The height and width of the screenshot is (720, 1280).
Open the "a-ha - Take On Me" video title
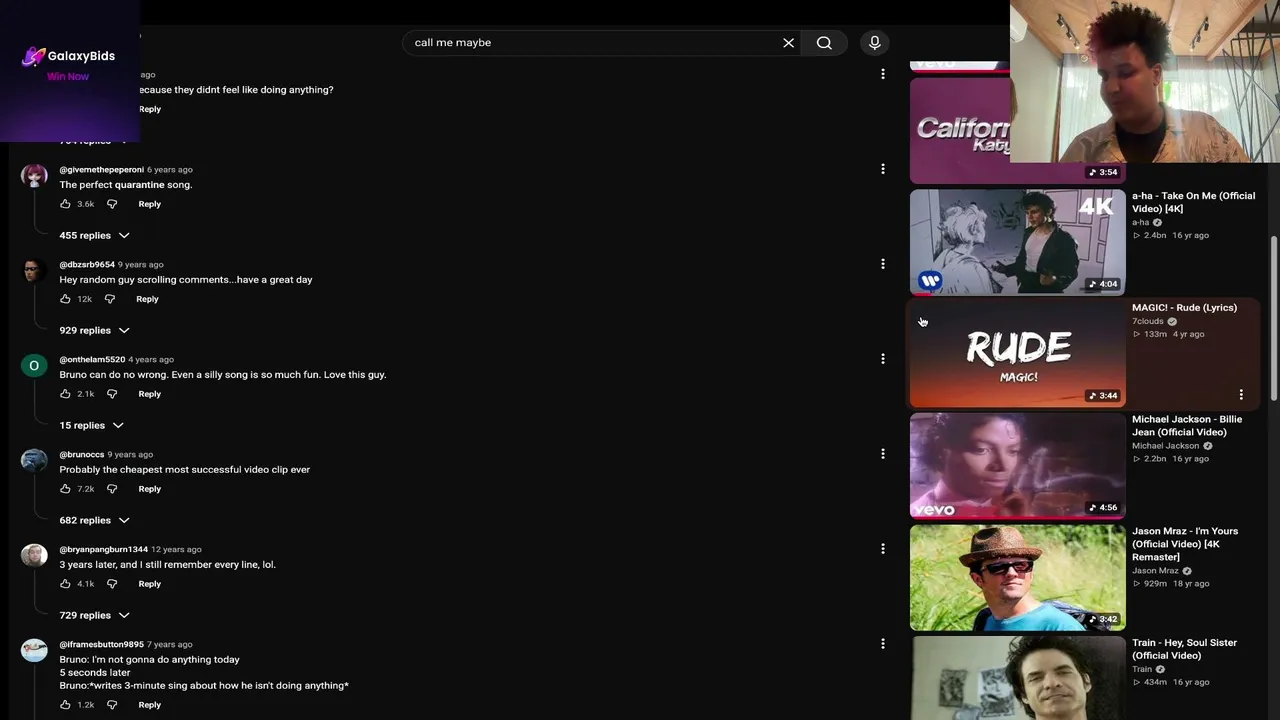[x=1193, y=202]
